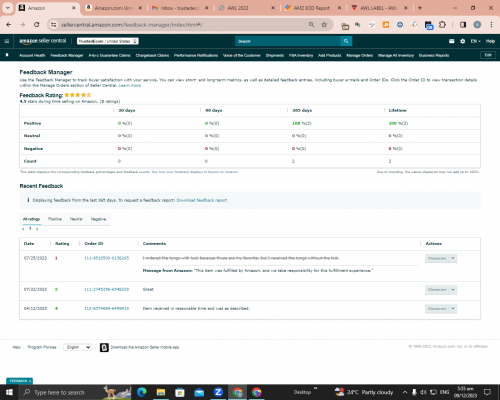500x400 pixels.
Task: Switch to Positive ratings tab
Action: click(55, 219)
